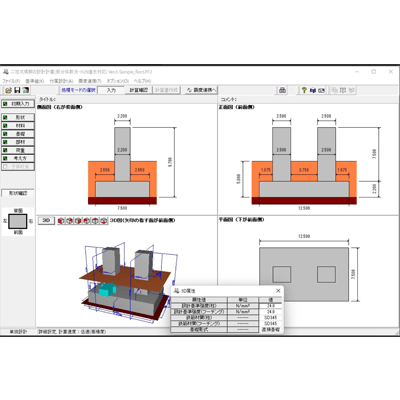This screenshot has width=400, height=400.
Task: Click the last greyed icon in the rightmost toolbar group
Action: click(x=352, y=90)
